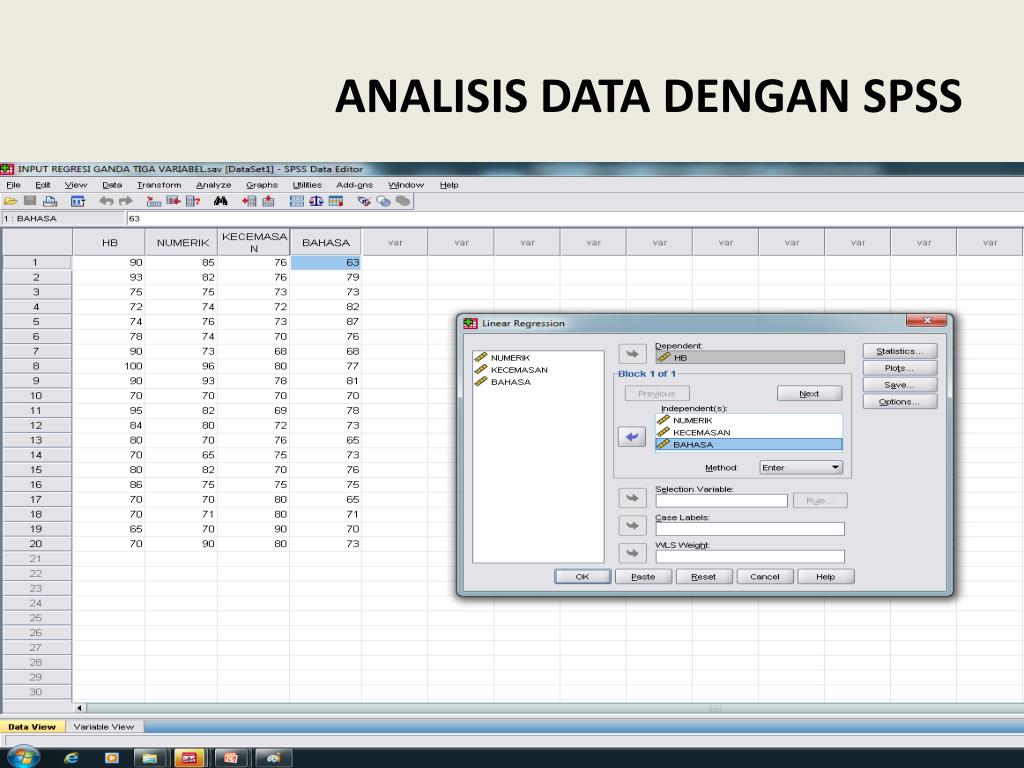Screen dimensions: 1024x768
Task: Toggle the Value Labels toolbar icon
Action: 364,201
